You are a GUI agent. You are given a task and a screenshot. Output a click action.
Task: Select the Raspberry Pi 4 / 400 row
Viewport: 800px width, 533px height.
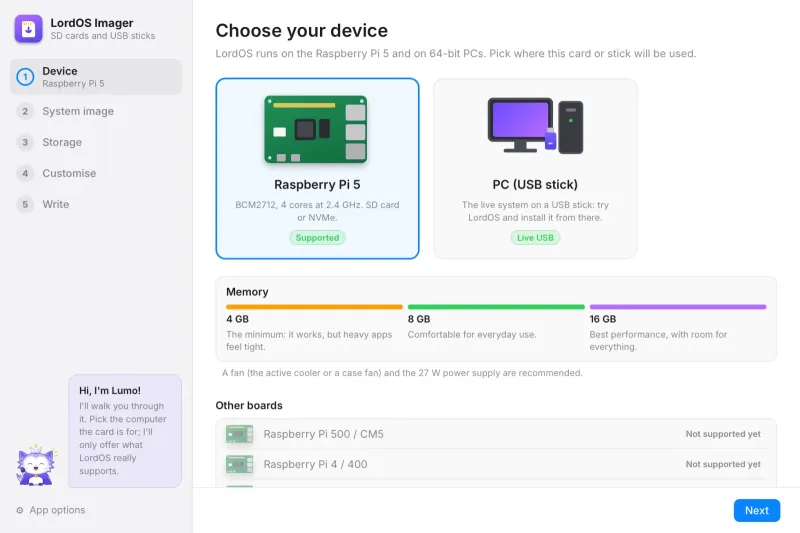(x=496, y=464)
